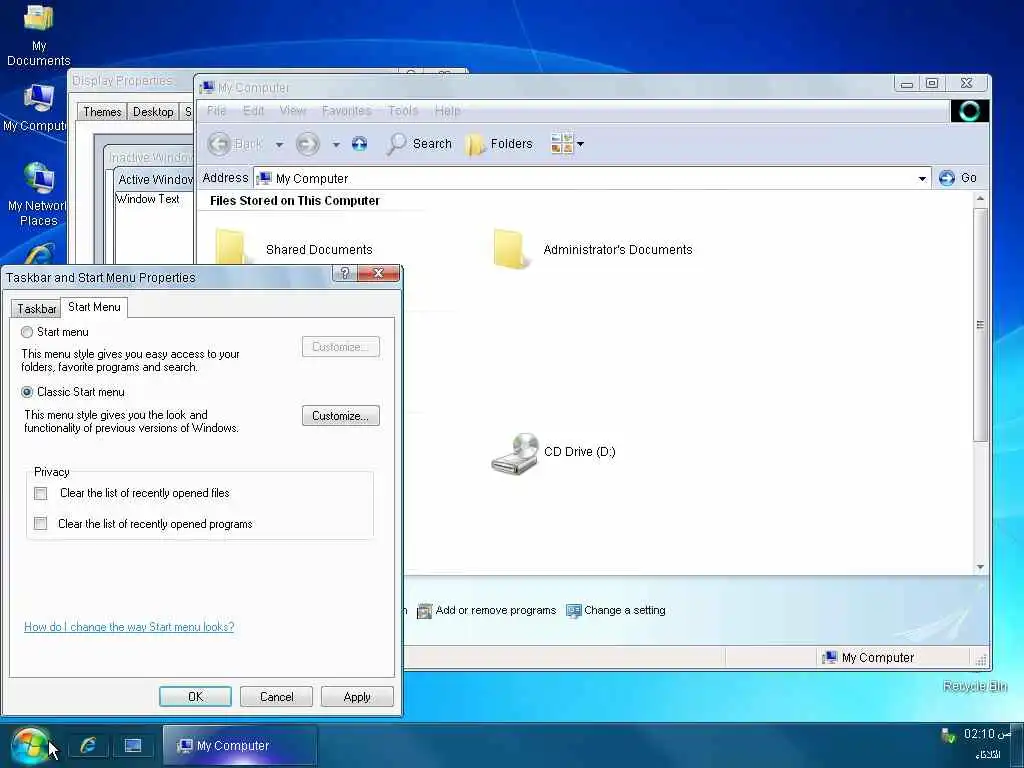Go up one folder level
1024x768 pixels.
(359, 144)
